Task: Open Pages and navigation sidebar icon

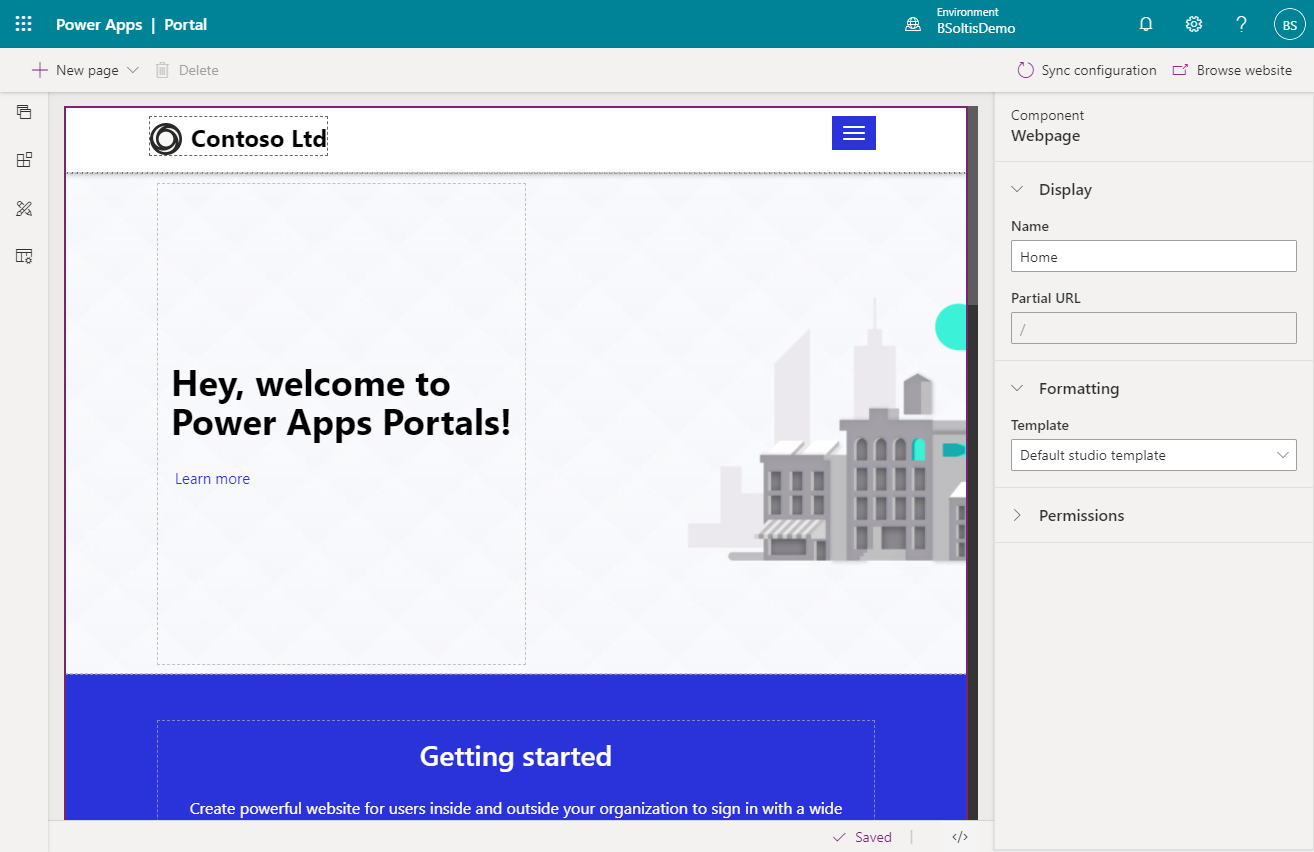Action: pos(24,111)
